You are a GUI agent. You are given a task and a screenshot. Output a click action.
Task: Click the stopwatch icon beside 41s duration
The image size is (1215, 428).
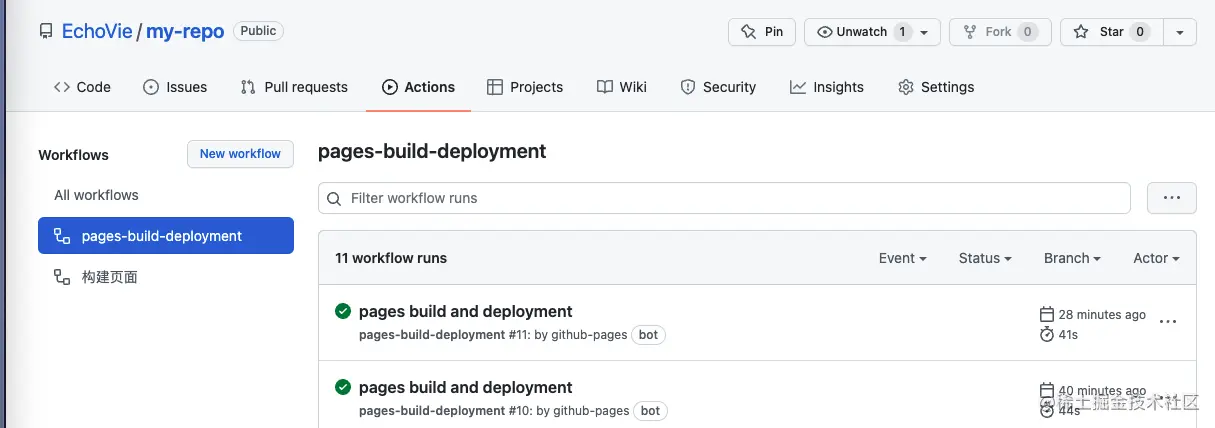(x=1047, y=334)
